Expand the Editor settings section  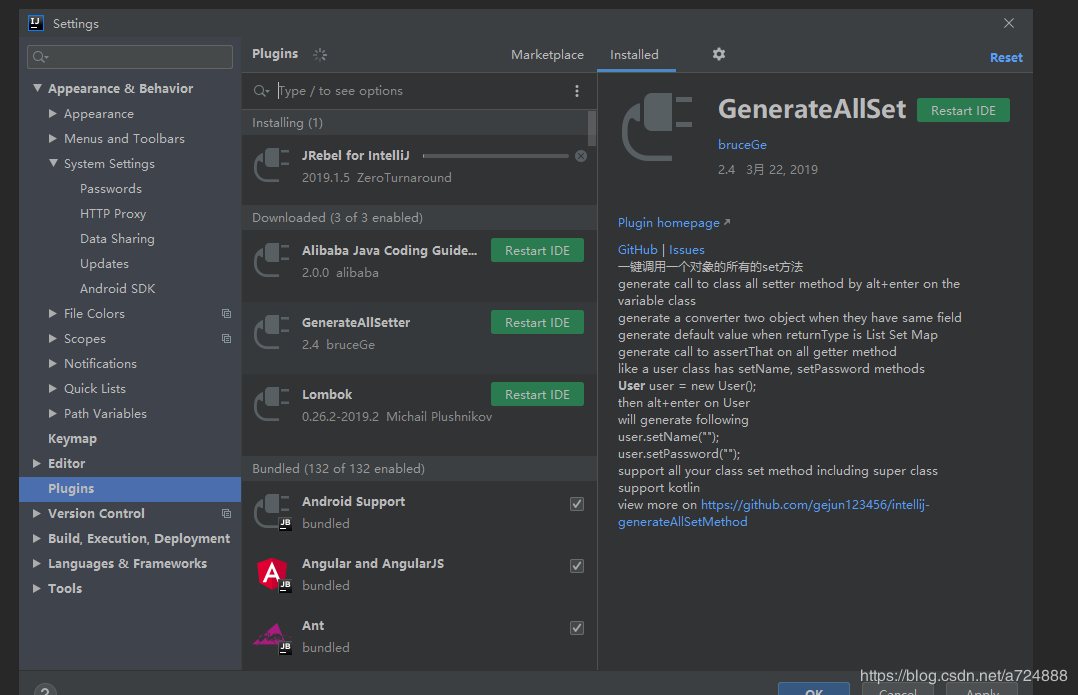[x=37, y=463]
